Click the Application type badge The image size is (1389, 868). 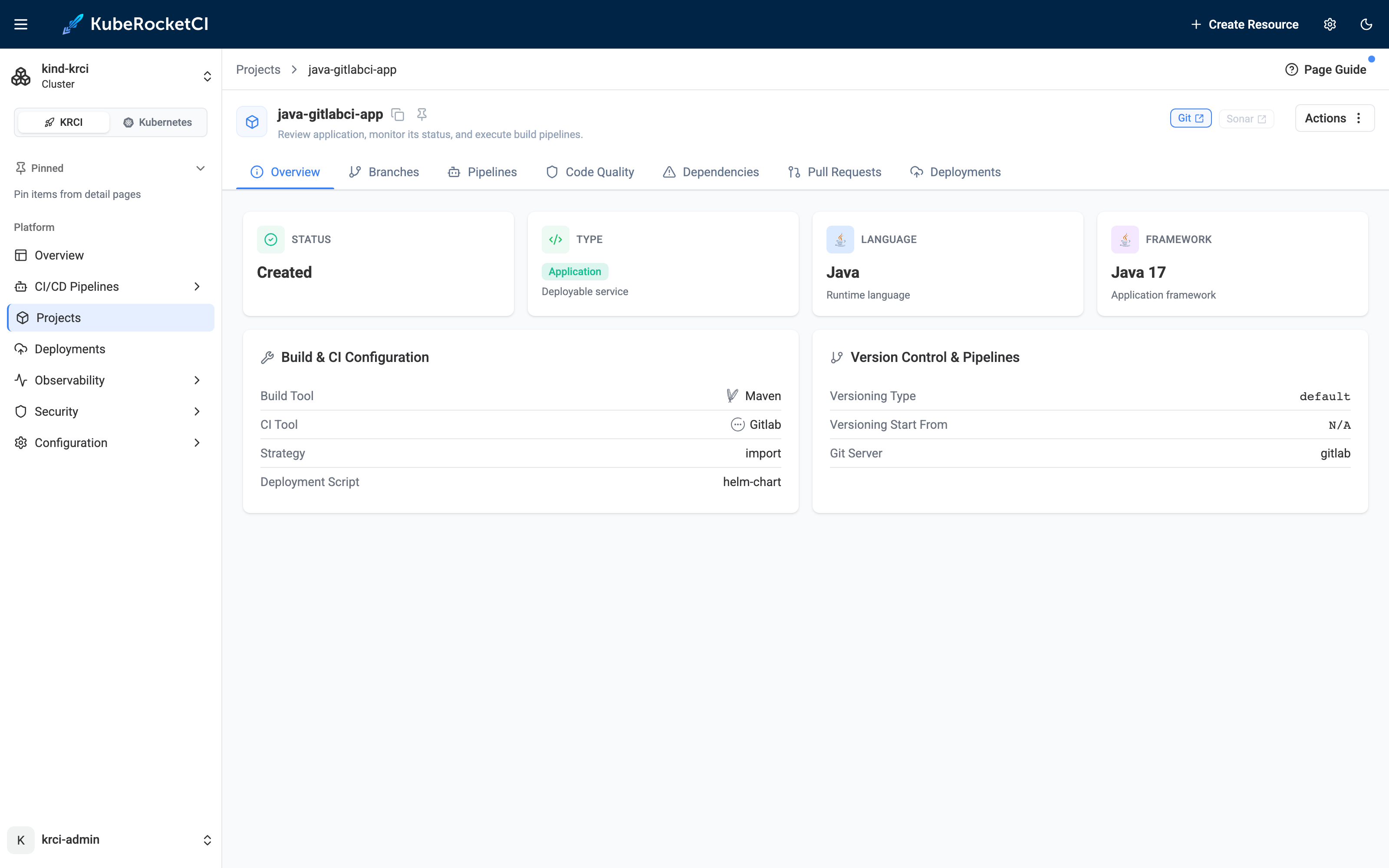tap(575, 272)
